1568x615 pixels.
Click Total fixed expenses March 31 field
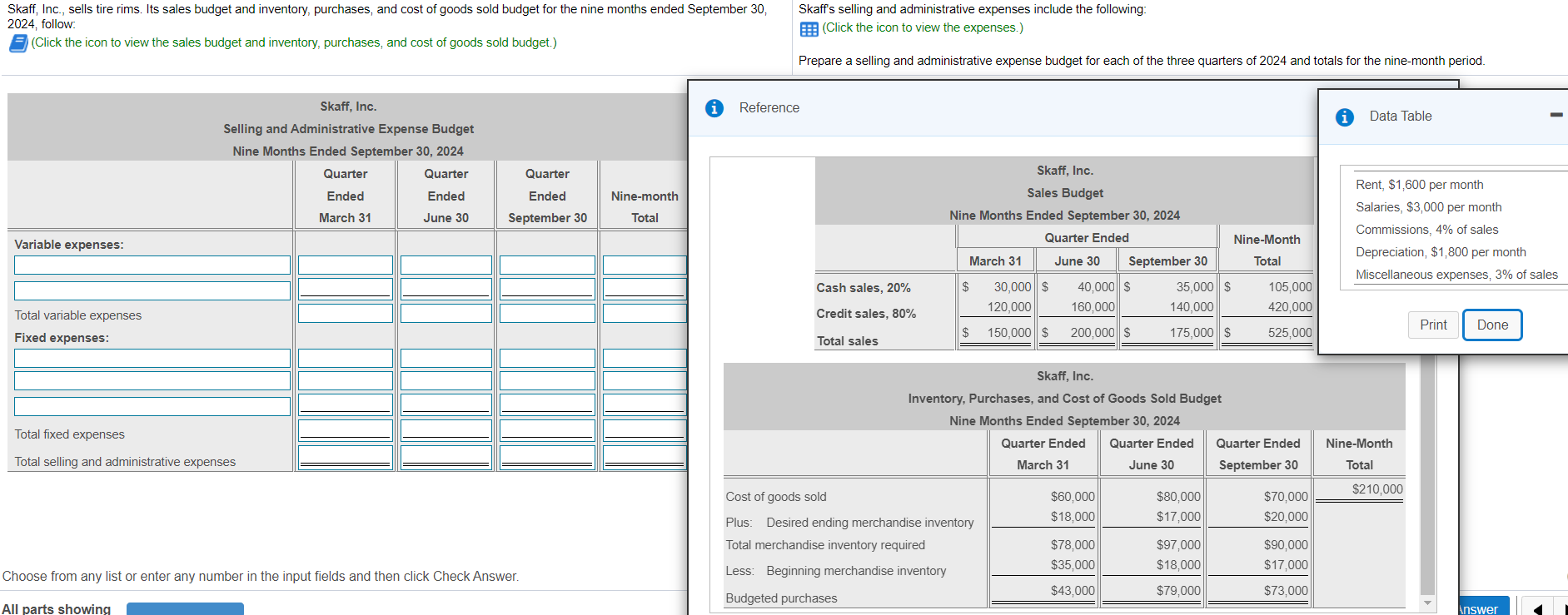[346, 431]
